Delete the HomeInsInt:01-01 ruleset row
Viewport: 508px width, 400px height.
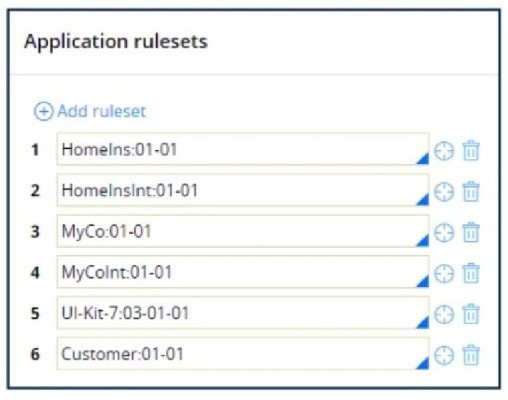(x=471, y=191)
